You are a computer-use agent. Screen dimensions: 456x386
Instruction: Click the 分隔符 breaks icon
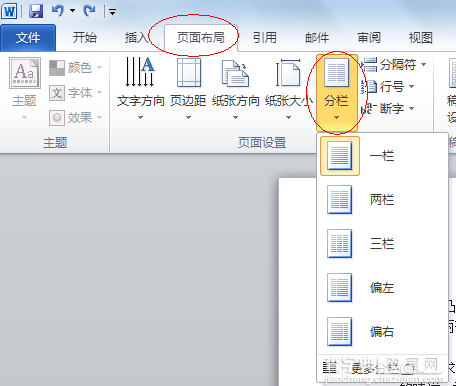click(x=369, y=64)
